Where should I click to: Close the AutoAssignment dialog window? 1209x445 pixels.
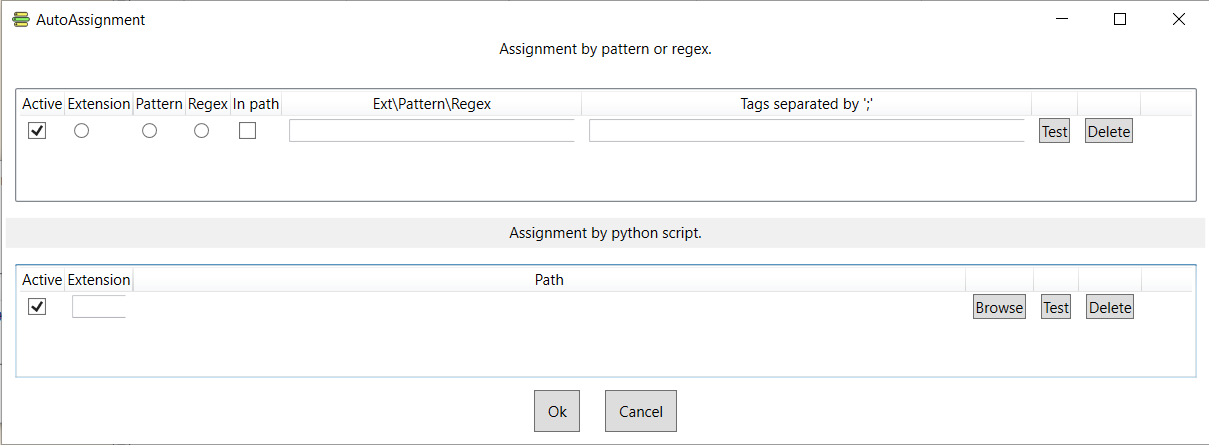[x=1179, y=19]
